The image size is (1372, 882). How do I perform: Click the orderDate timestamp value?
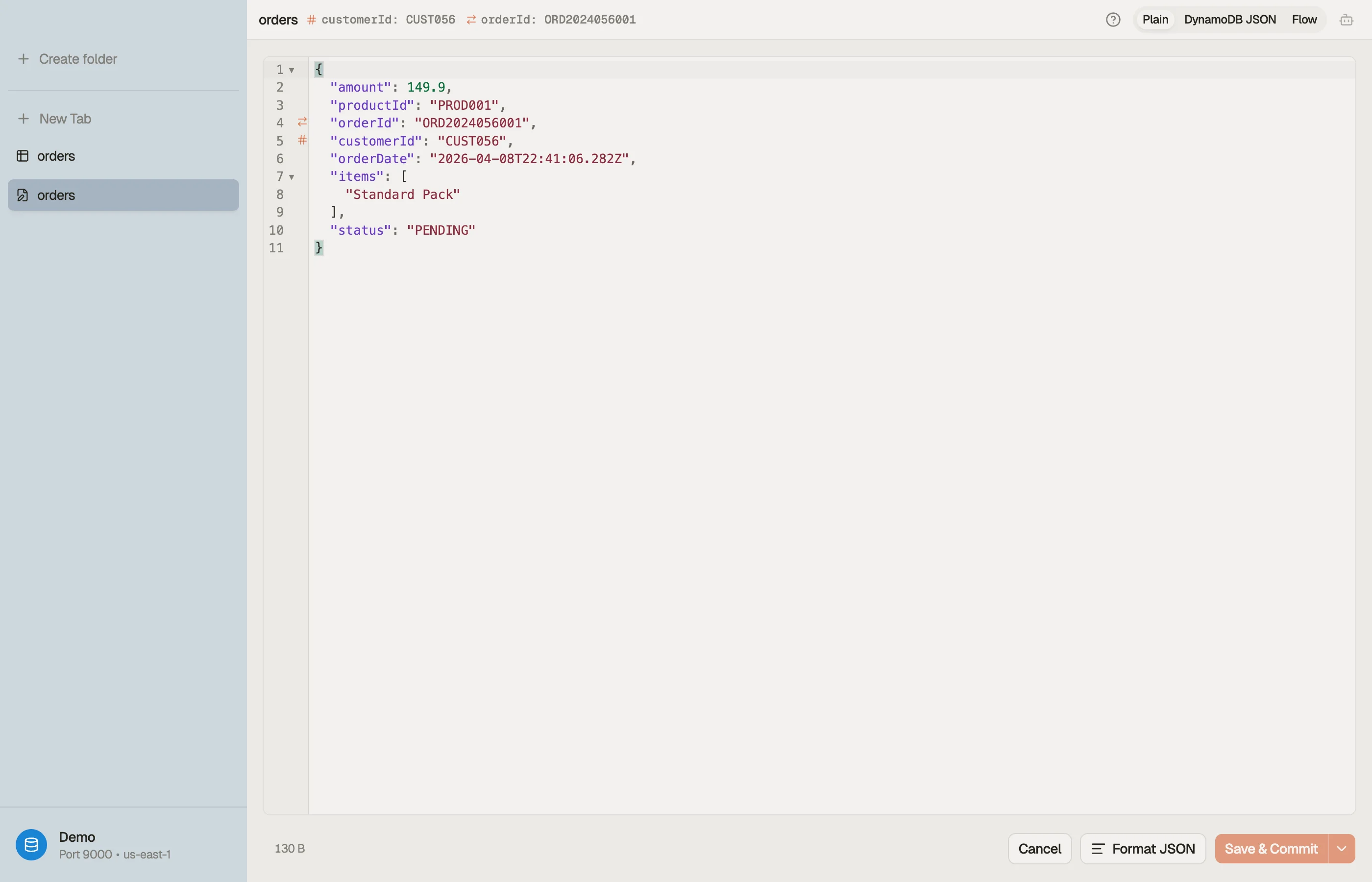click(x=530, y=159)
